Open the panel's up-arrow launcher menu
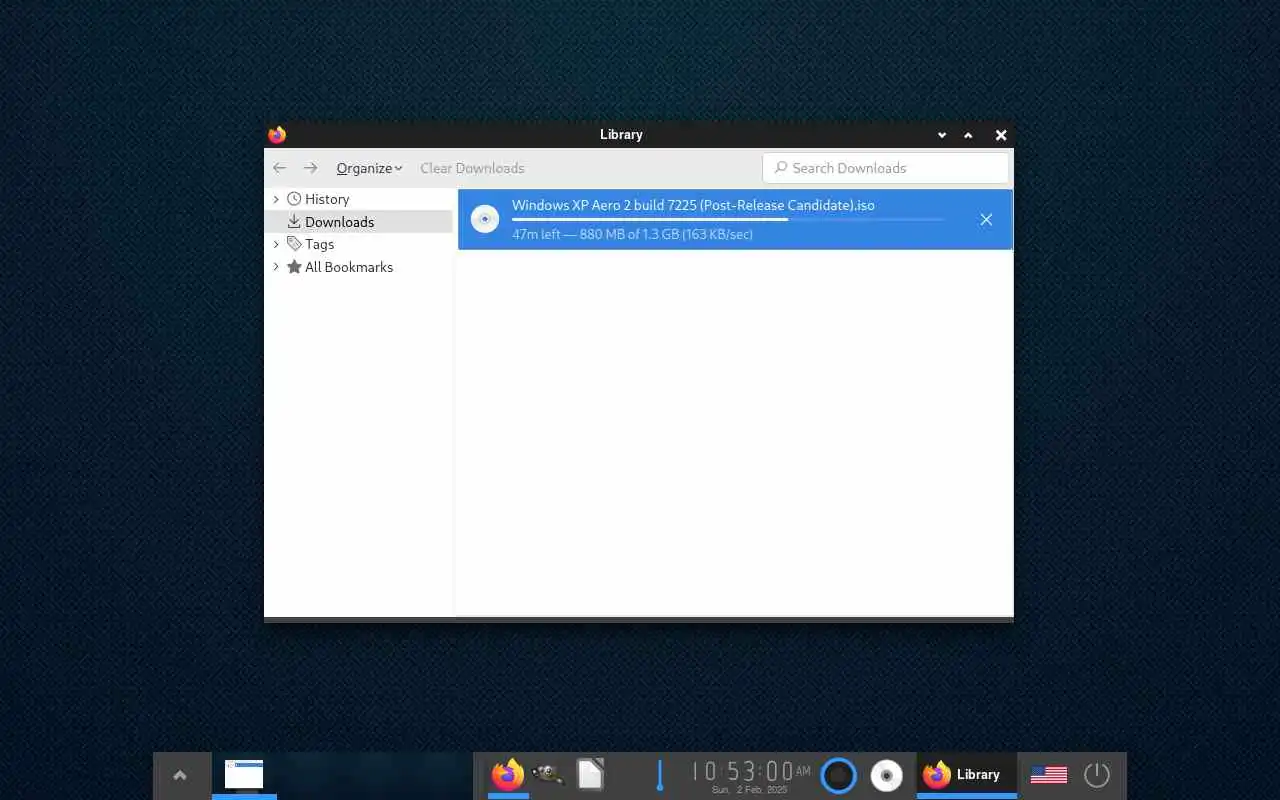Screen dimensions: 1280x800 point(180,775)
